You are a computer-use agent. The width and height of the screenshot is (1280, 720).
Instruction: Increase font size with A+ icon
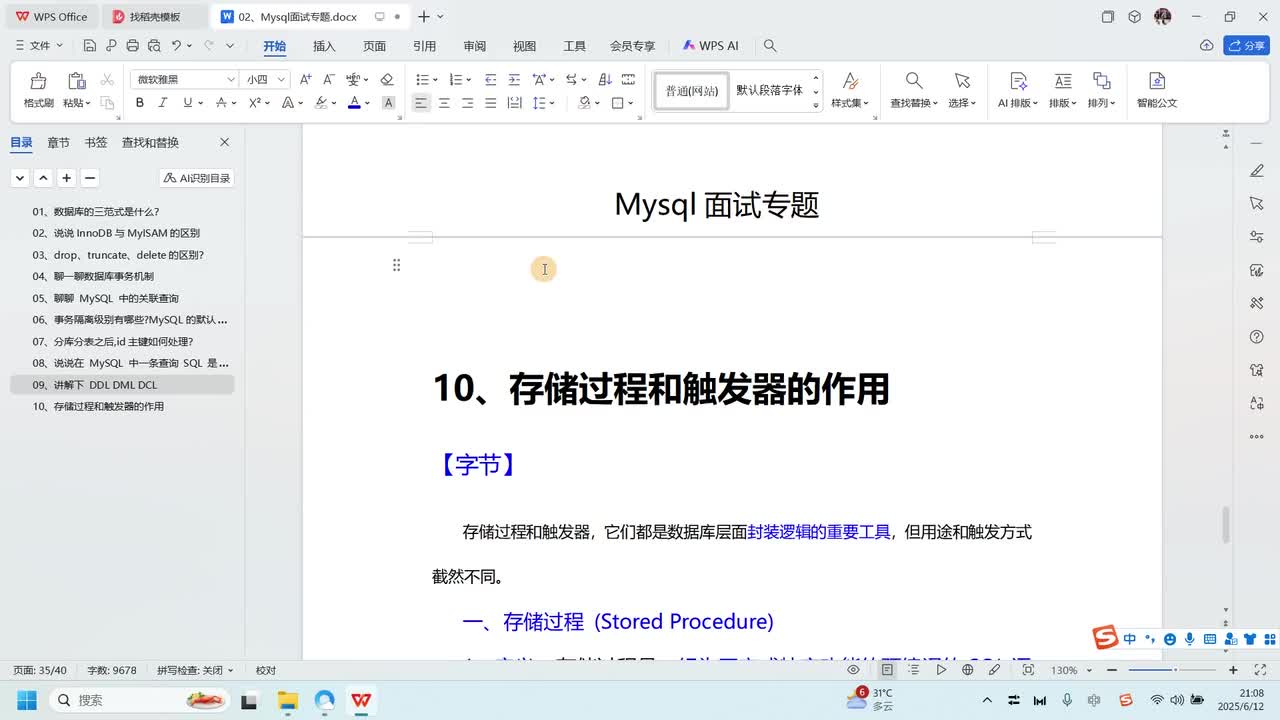tap(306, 80)
